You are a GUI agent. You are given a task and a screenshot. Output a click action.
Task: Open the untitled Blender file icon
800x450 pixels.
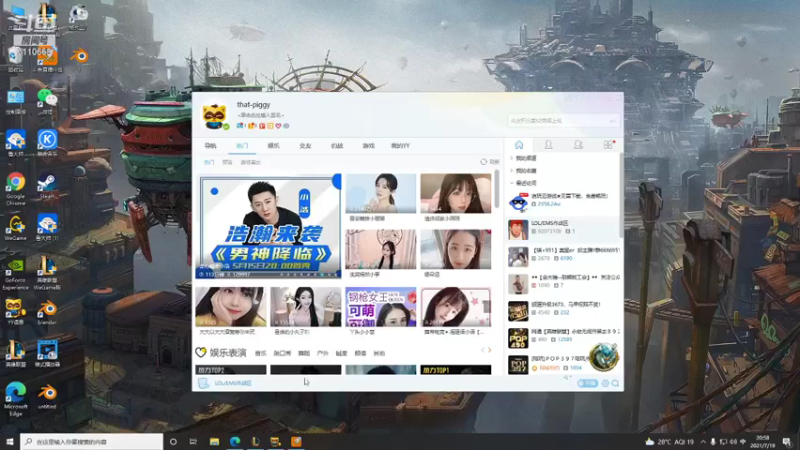tap(47, 396)
